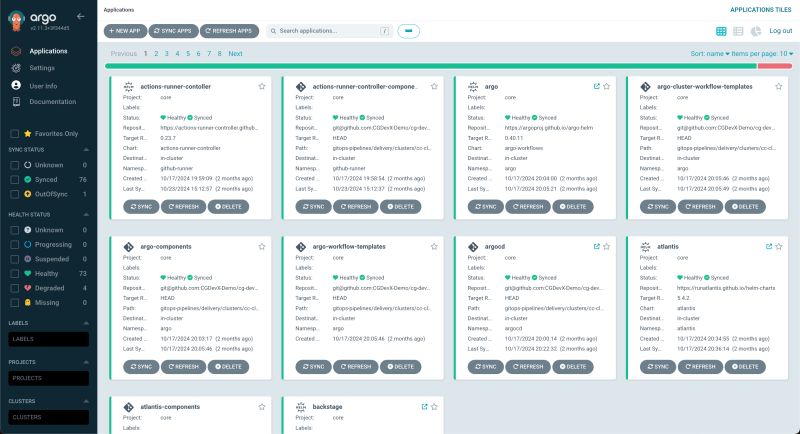This screenshot has height=434, width=800.
Task: Focus the Search applications field
Action: click(x=329, y=31)
